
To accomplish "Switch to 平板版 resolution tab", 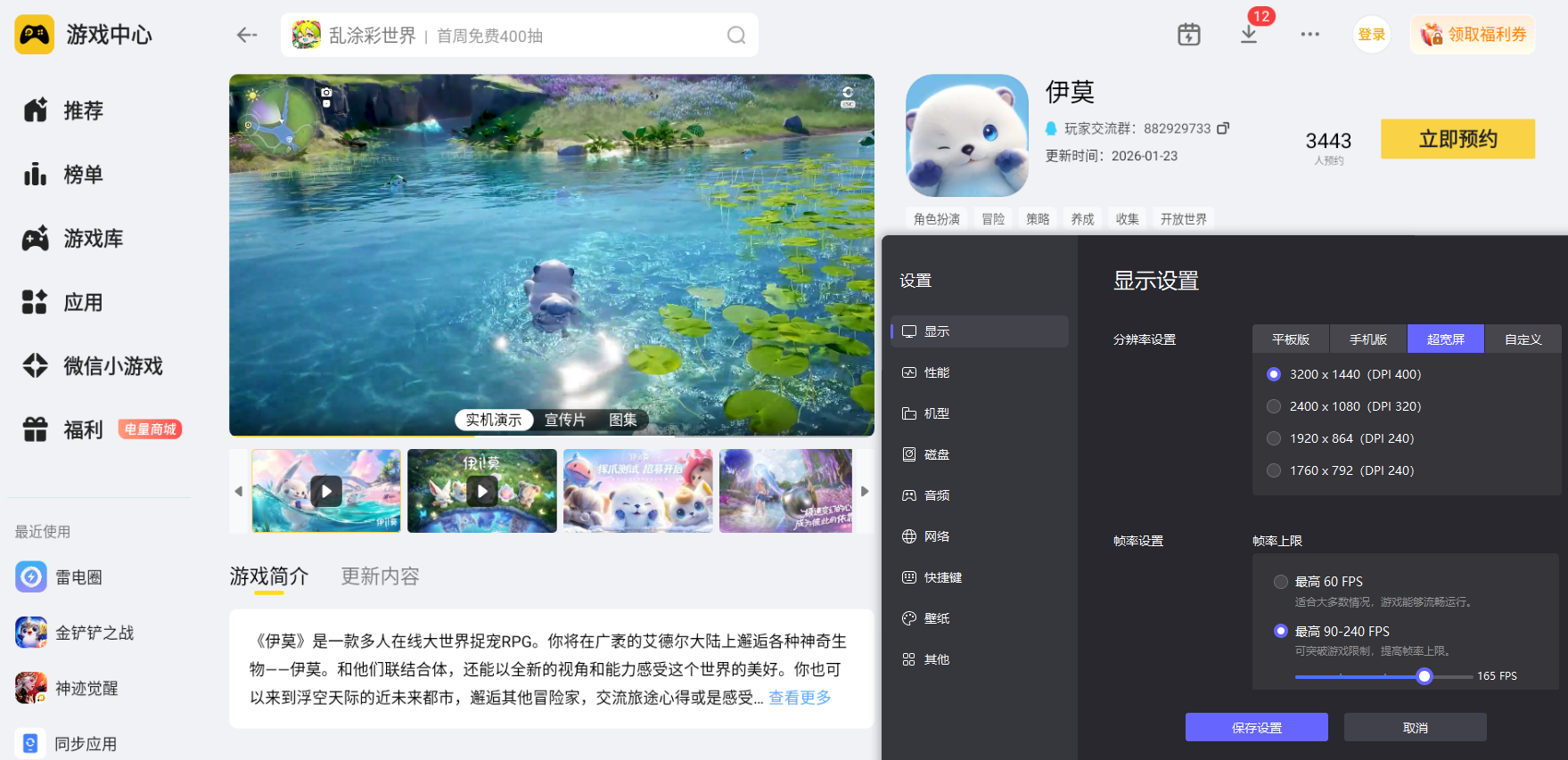I will point(1291,339).
